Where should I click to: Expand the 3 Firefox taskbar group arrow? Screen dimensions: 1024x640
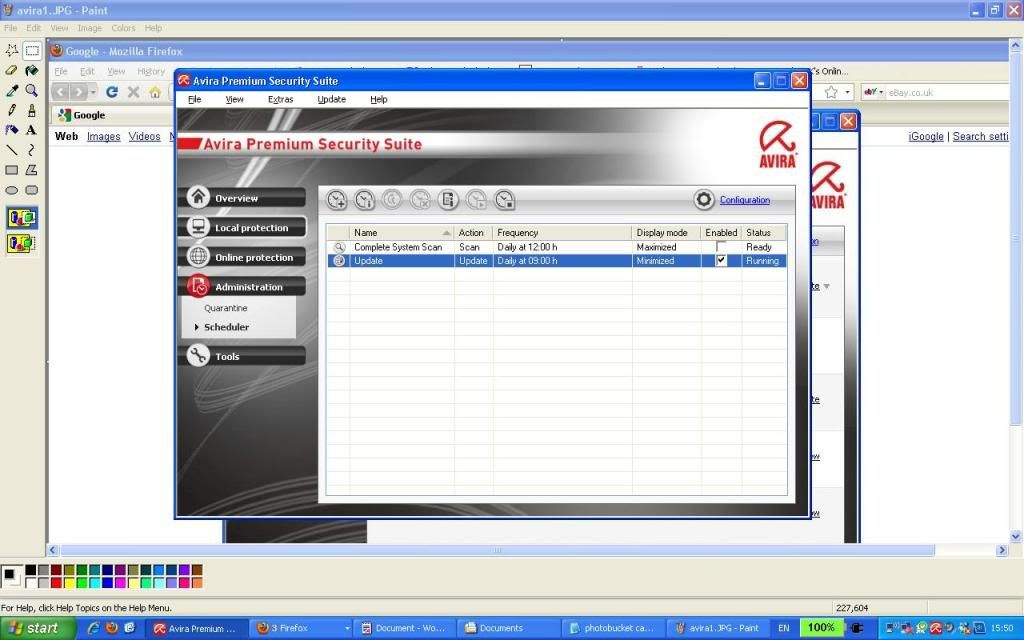(x=347, y=628)
